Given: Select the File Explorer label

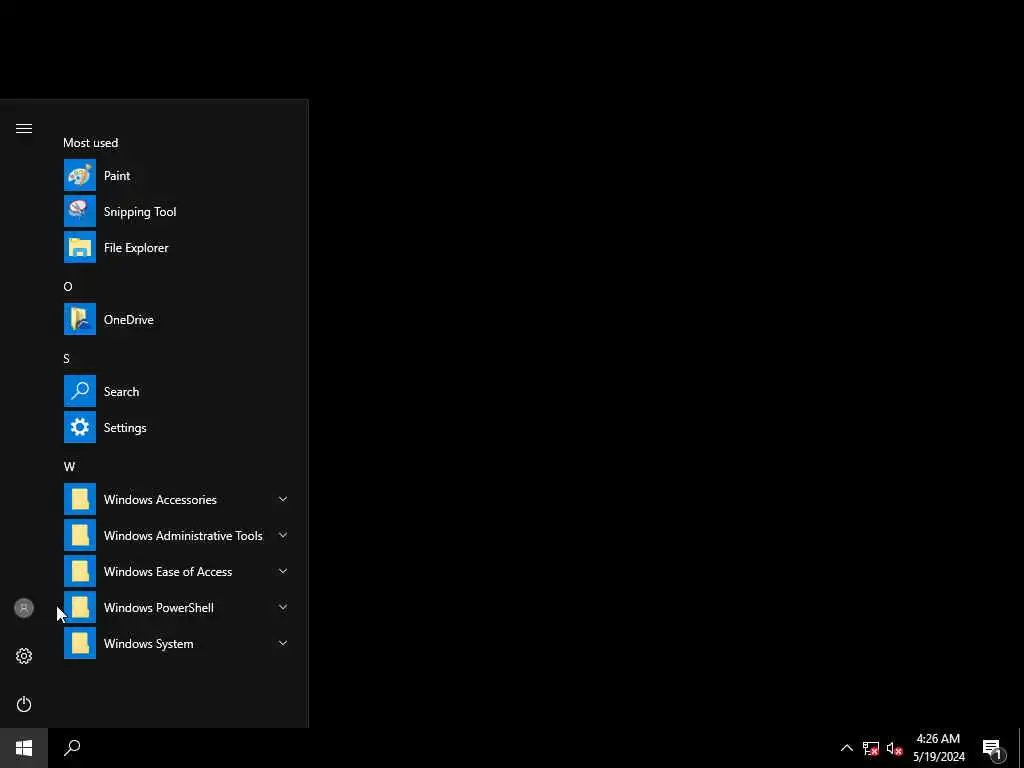Looking at the screenshot, I should (136, 248).
